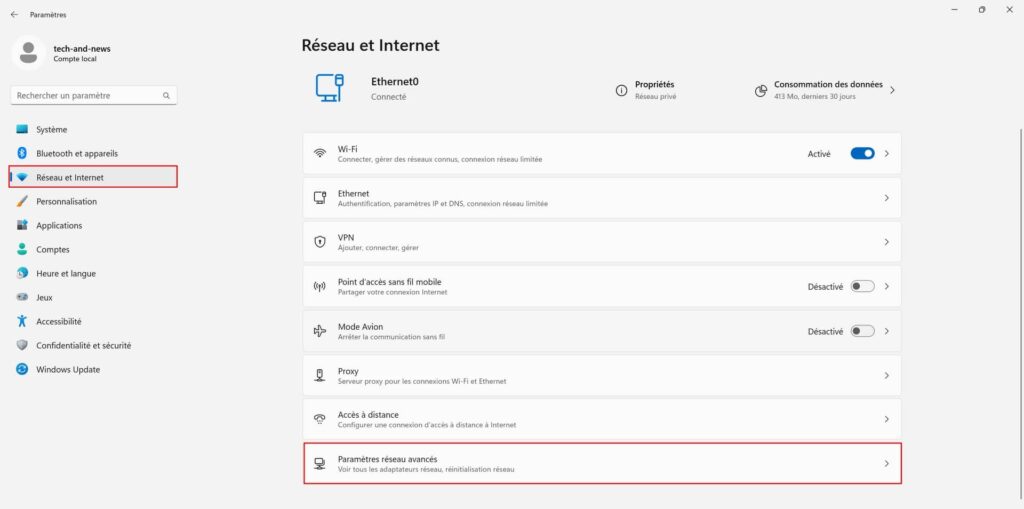Viewport: 1024px width, 509px height.
Task: Open Système settings category
Action: coord(93,129)
